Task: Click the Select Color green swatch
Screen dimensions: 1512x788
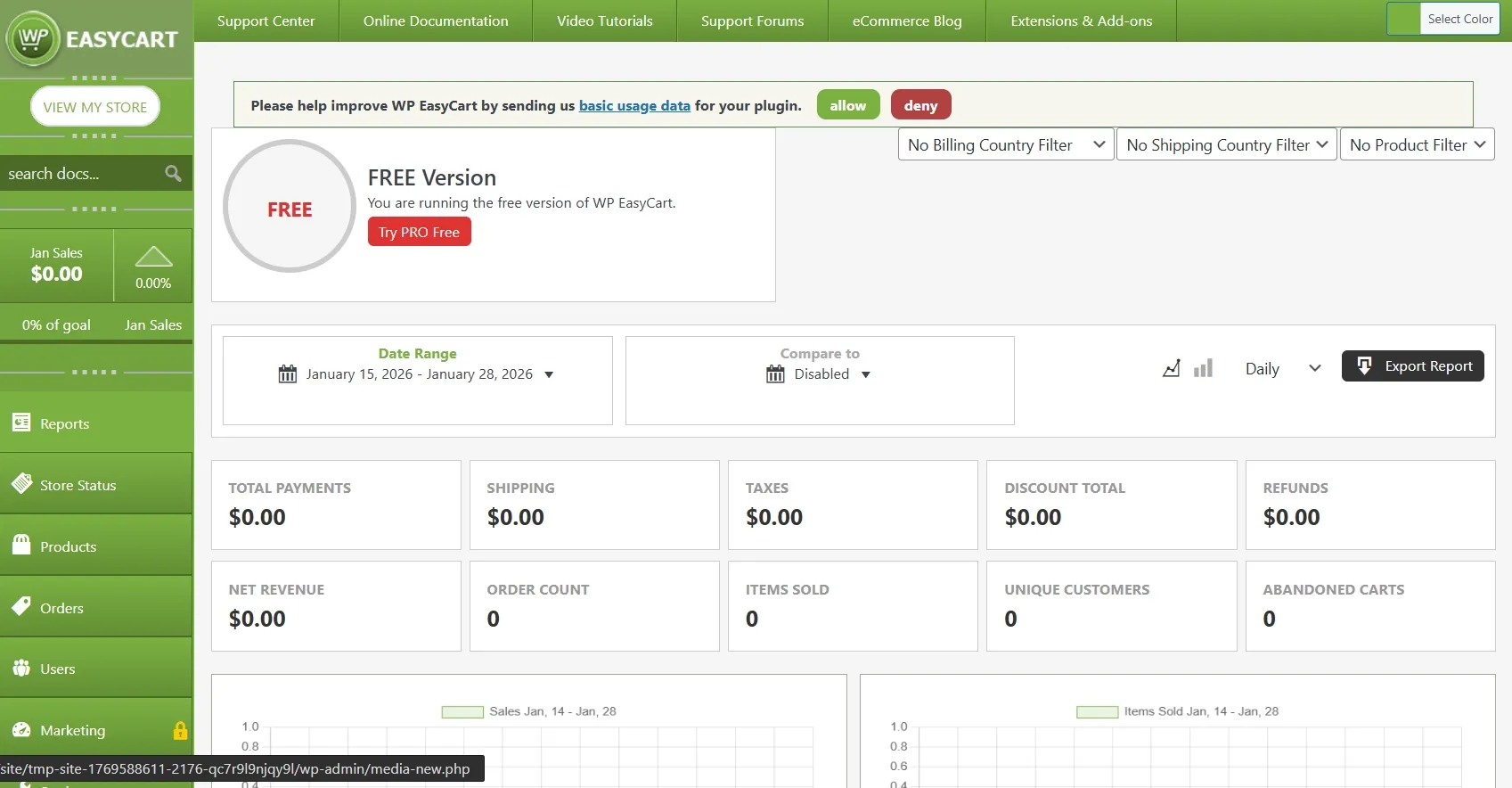Action: coord(1403,19)
